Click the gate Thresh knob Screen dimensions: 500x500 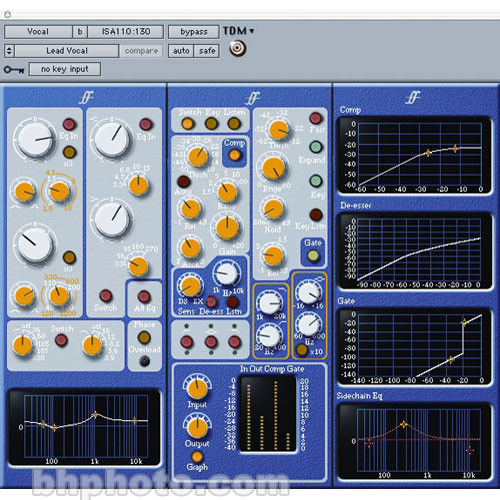pos(278,130)
